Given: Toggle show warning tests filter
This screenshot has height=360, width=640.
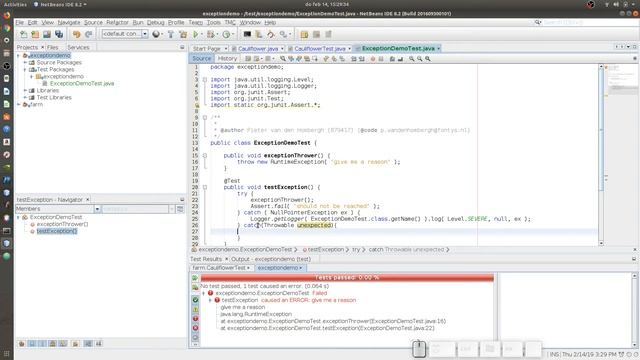Looking at the screenshot, I should 195,309.
